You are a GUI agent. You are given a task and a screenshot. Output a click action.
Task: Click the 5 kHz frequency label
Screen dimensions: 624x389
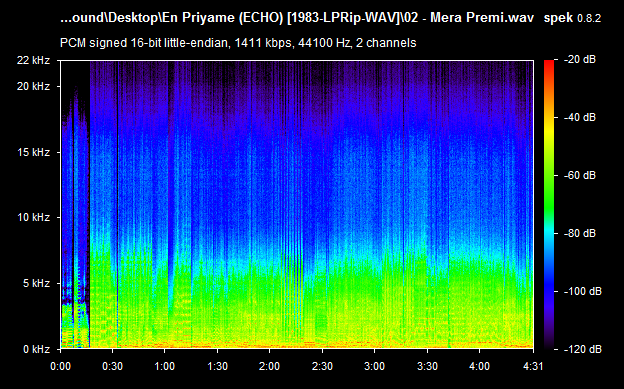tap(36, 283)
